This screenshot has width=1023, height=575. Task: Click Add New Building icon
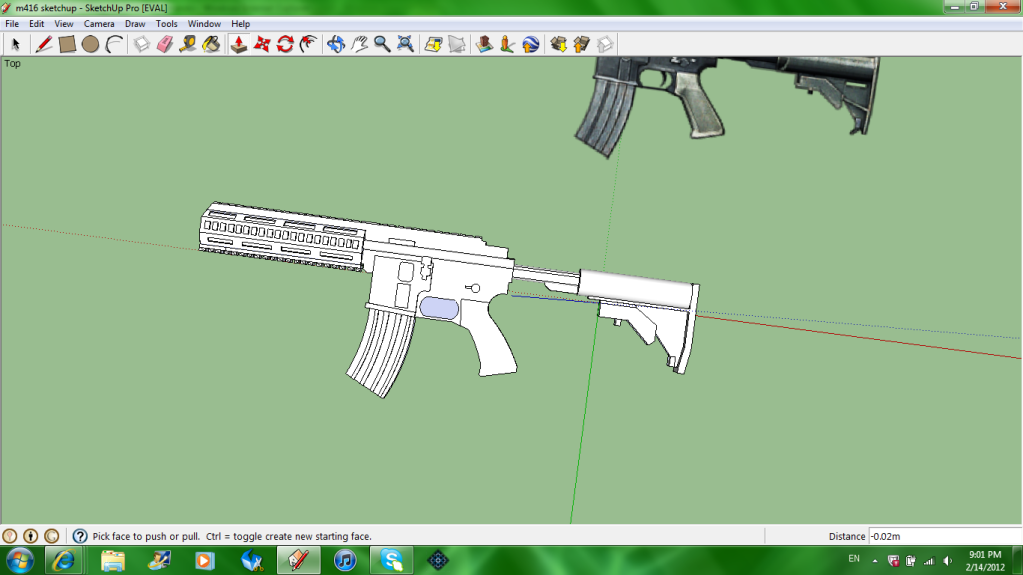[x=484, y=44]
